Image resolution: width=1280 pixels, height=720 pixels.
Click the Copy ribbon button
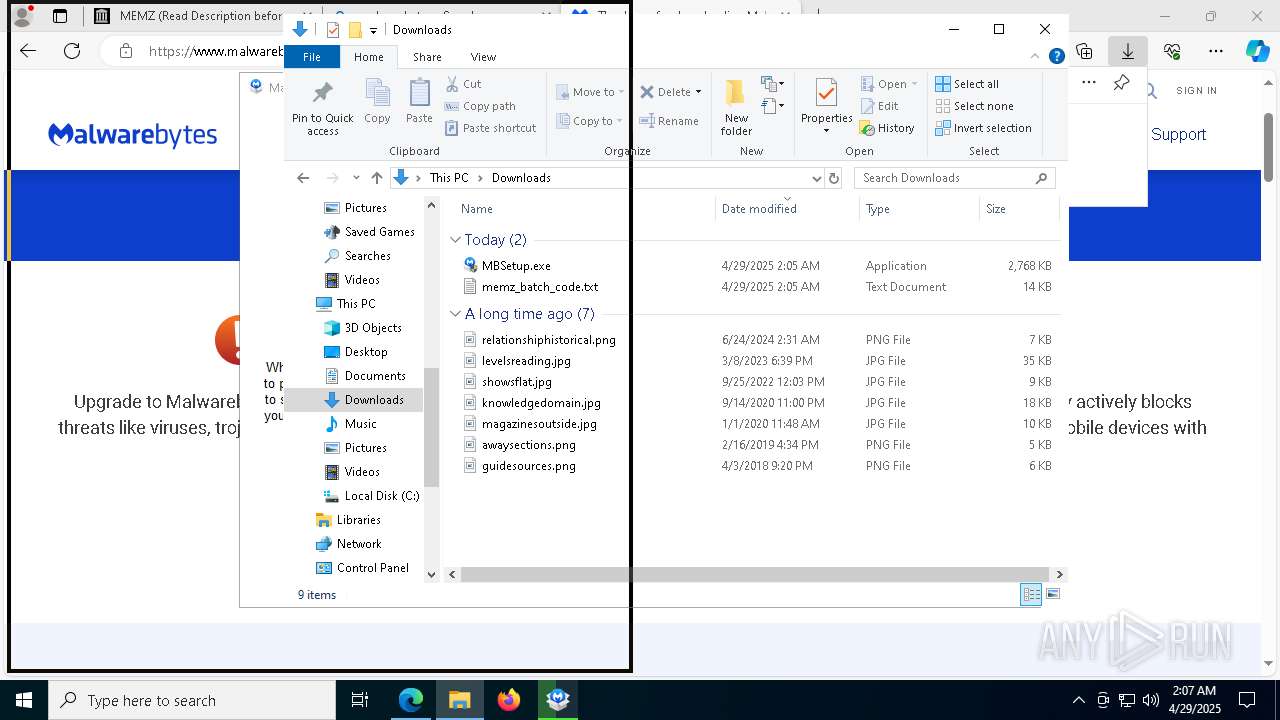(x=377, y=102)
